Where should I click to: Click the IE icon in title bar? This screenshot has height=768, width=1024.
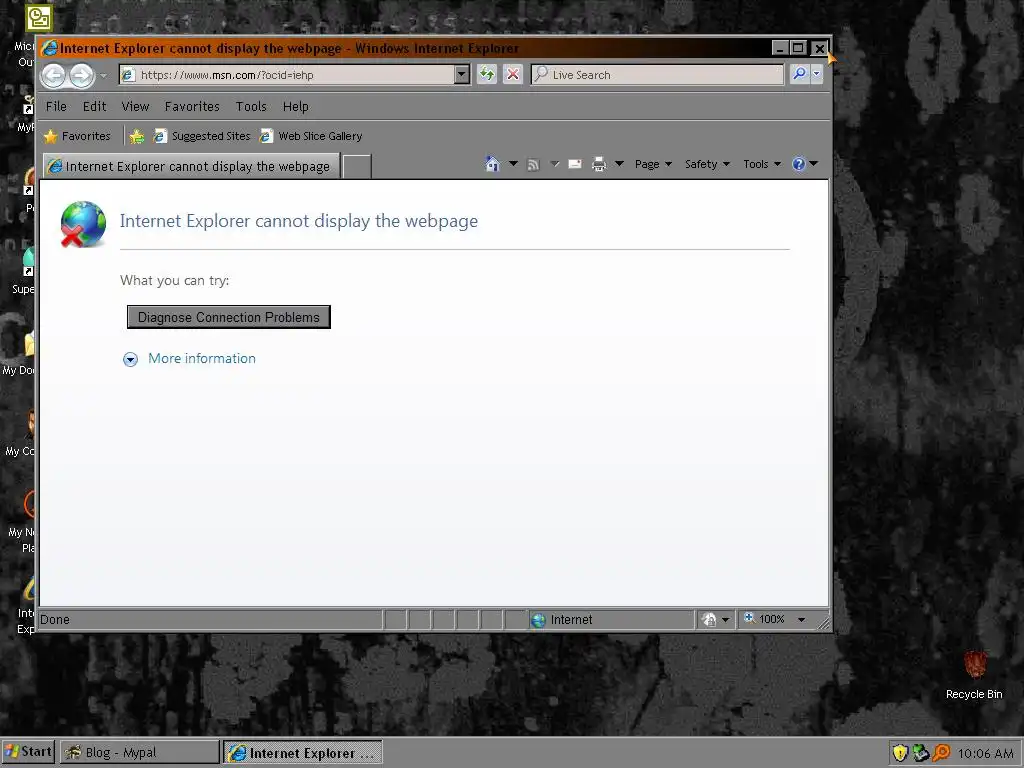click(50, 48)
